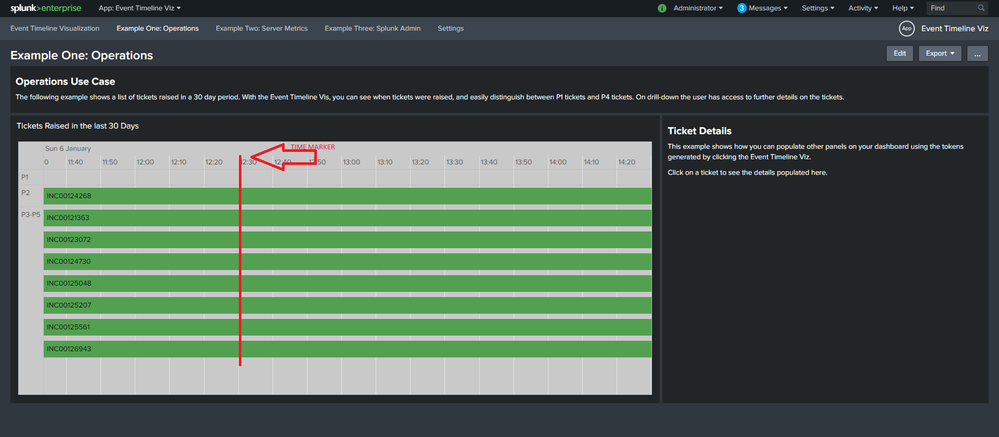Click the 13:00 time axis label
This screenshot has width=999, height=437.
[352, 162]
